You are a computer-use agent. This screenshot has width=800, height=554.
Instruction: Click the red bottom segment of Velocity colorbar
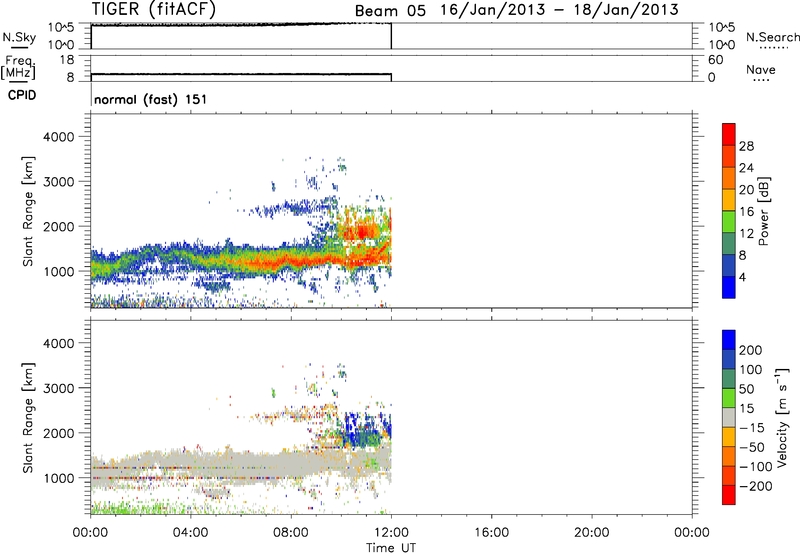[x=729, y=495]
